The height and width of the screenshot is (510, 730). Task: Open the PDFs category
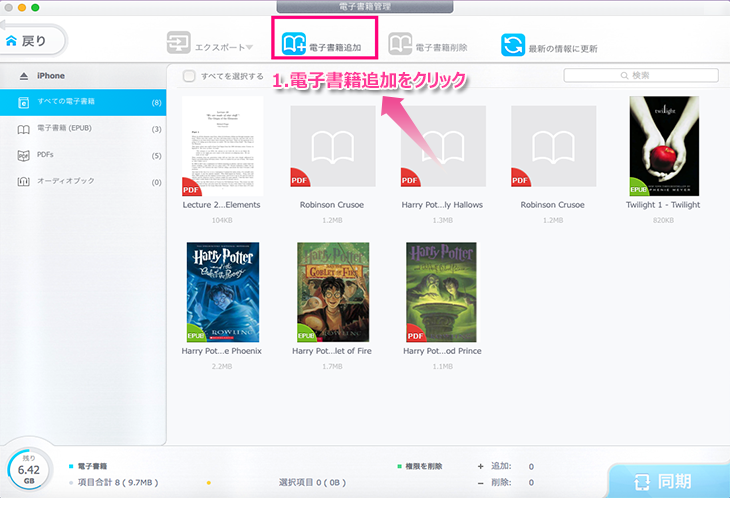[83, 155]
